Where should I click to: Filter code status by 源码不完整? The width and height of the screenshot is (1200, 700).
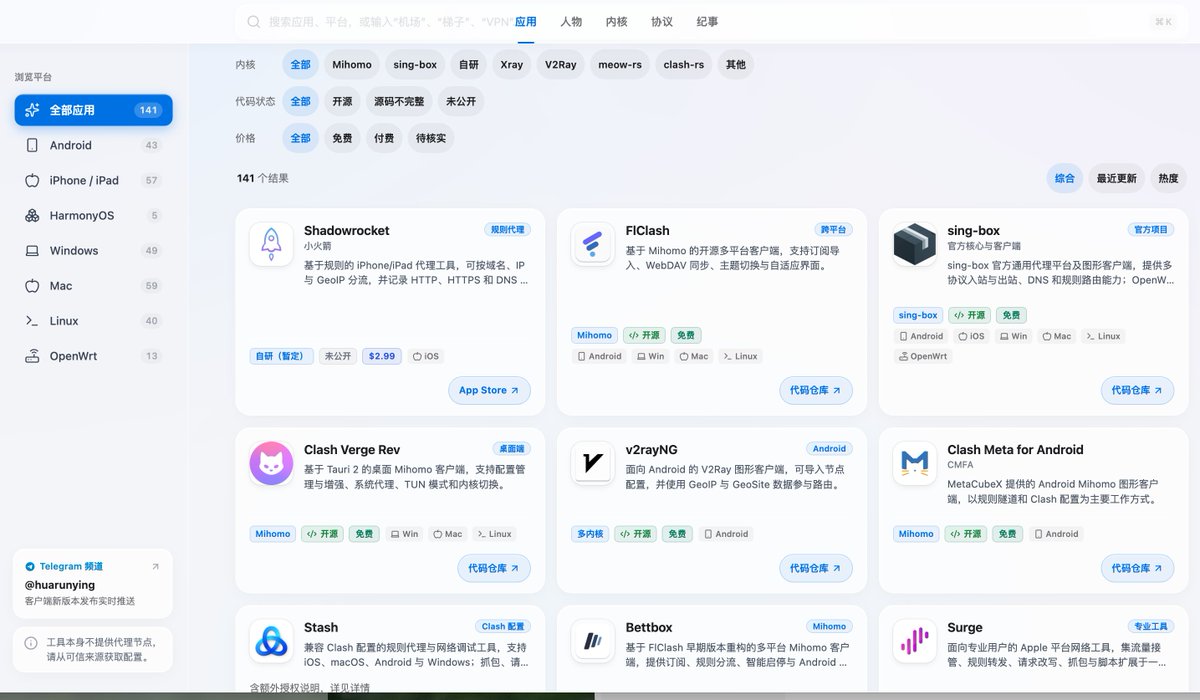click(x=399, y=101)
